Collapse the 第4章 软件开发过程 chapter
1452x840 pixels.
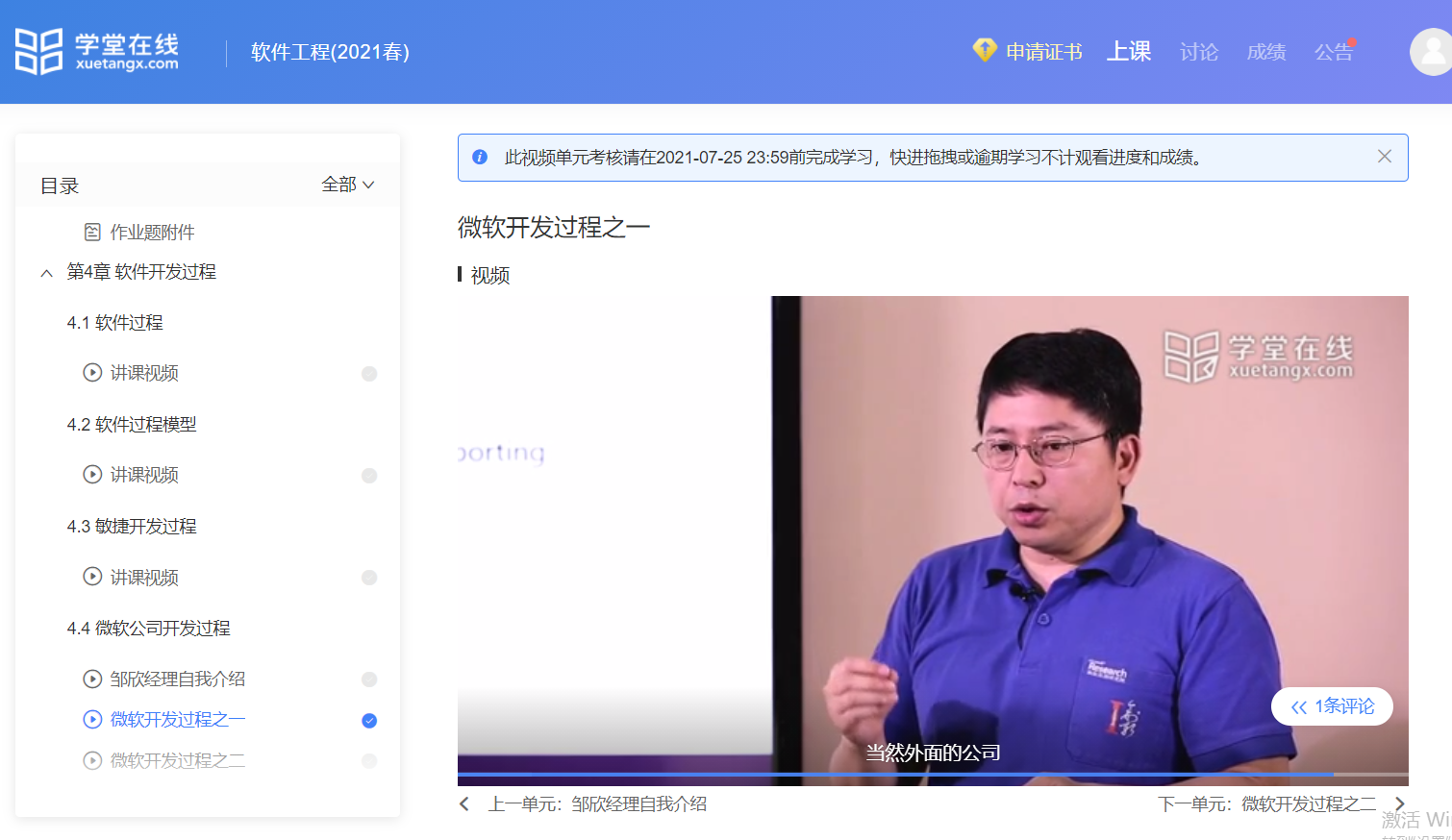click(46, 273)
